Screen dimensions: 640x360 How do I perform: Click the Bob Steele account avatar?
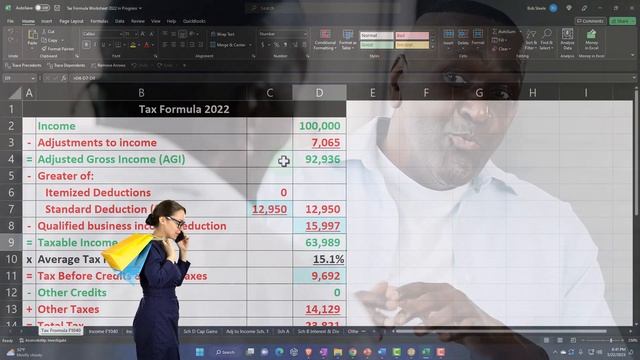coord(553,8)
